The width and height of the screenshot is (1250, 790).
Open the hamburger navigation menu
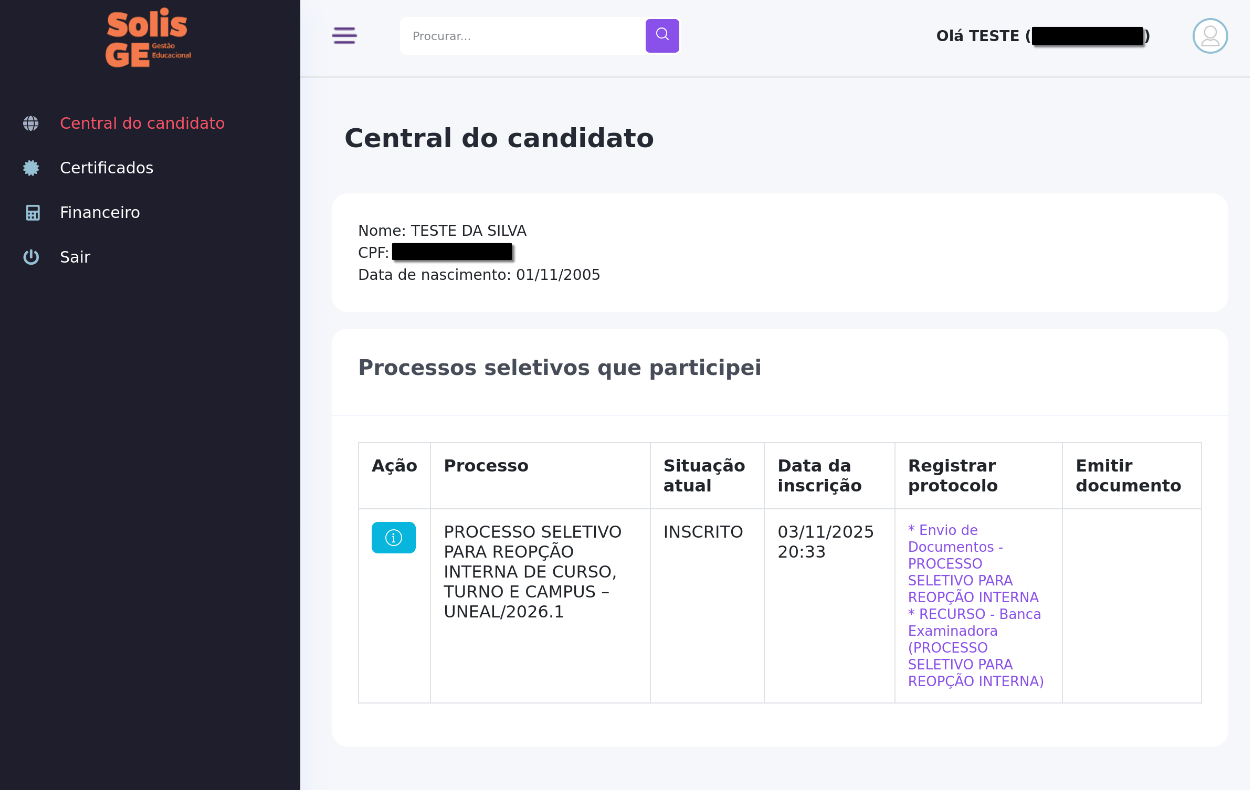(x=344, y=35)
